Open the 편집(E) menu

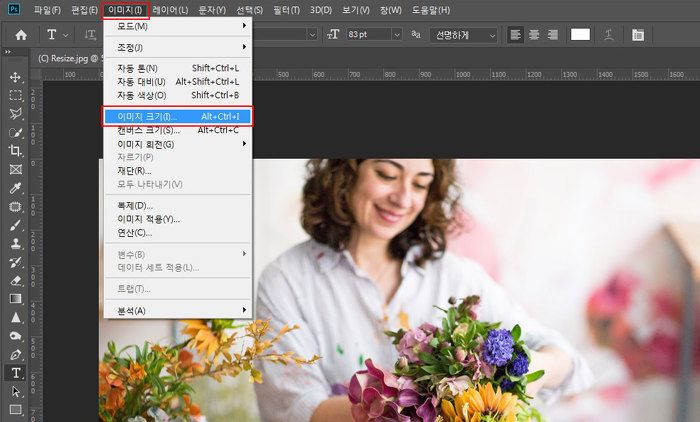[84, 10]
